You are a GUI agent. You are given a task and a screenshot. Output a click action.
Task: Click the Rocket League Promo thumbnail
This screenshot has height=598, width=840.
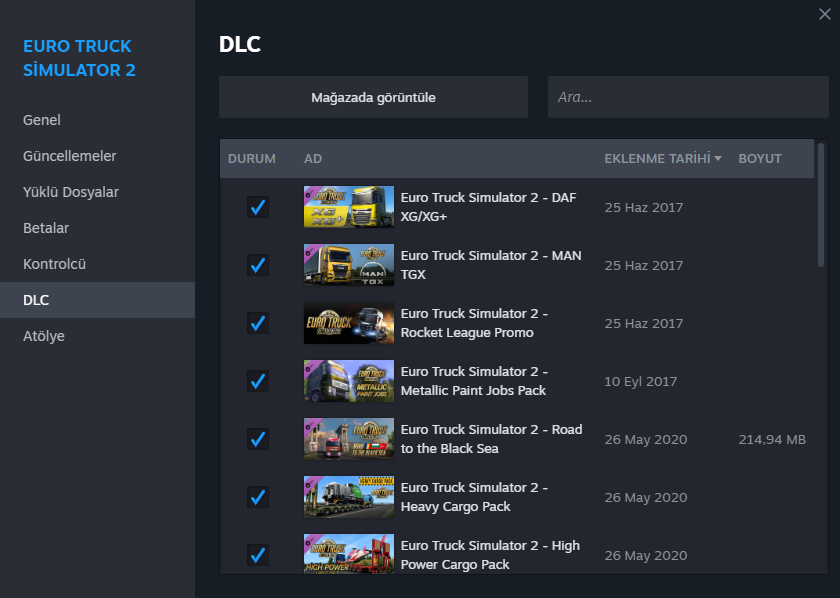click(x=349, y=323)
